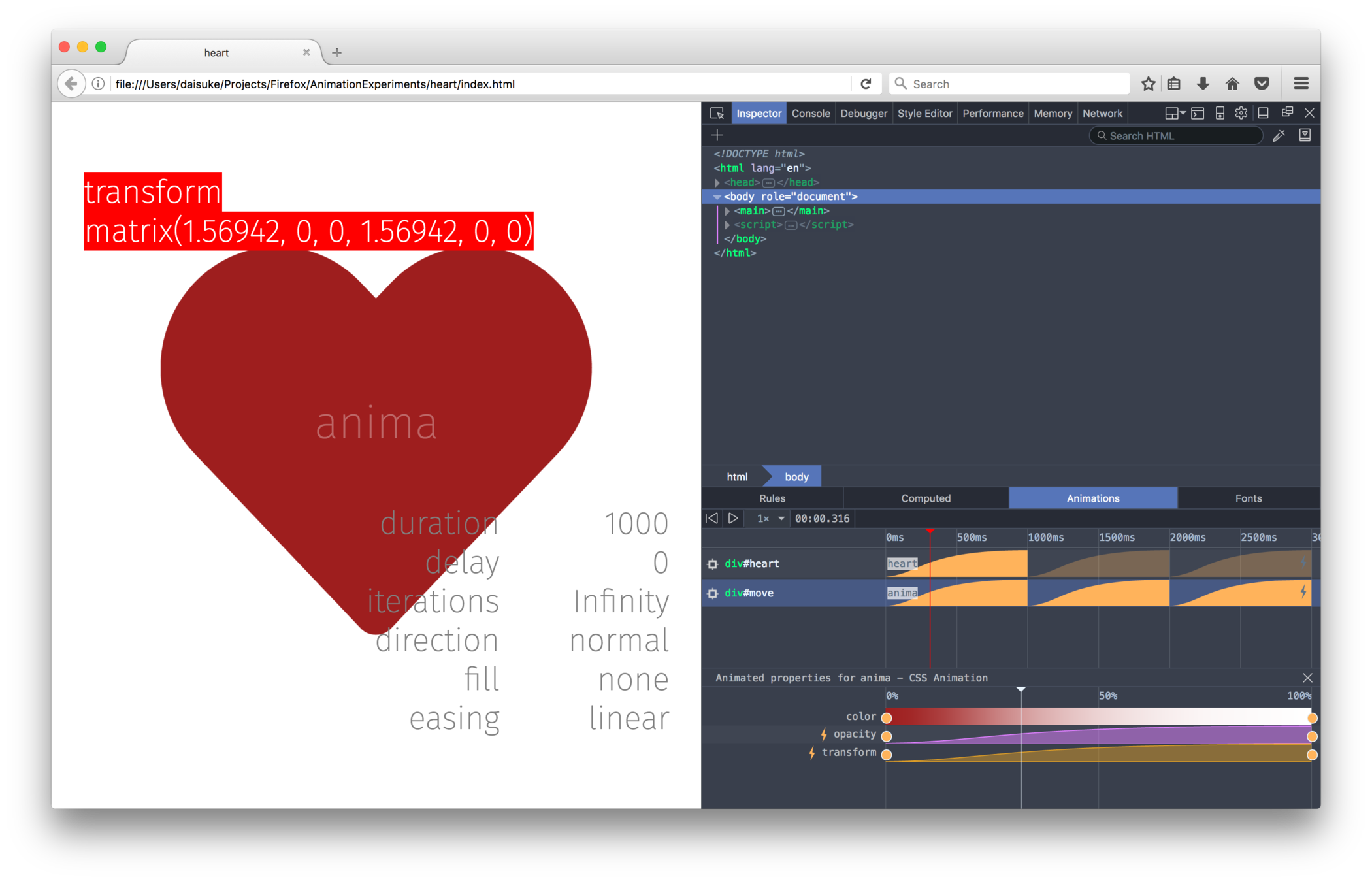Click the opacity start keyframe marker
Viewport: 1372px width, 882px height.
coord(887,736)
